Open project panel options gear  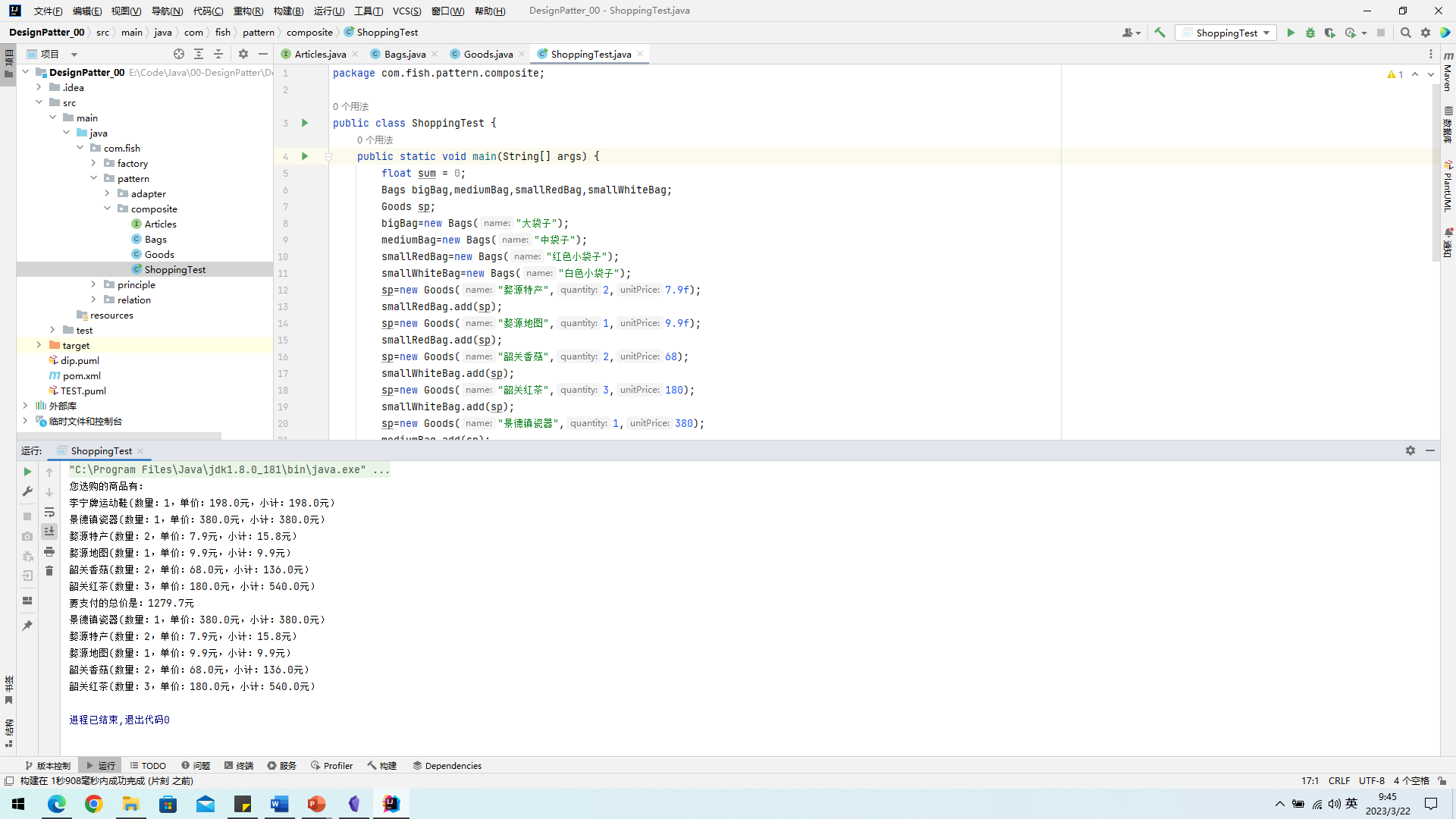click(x=243, y=54)
